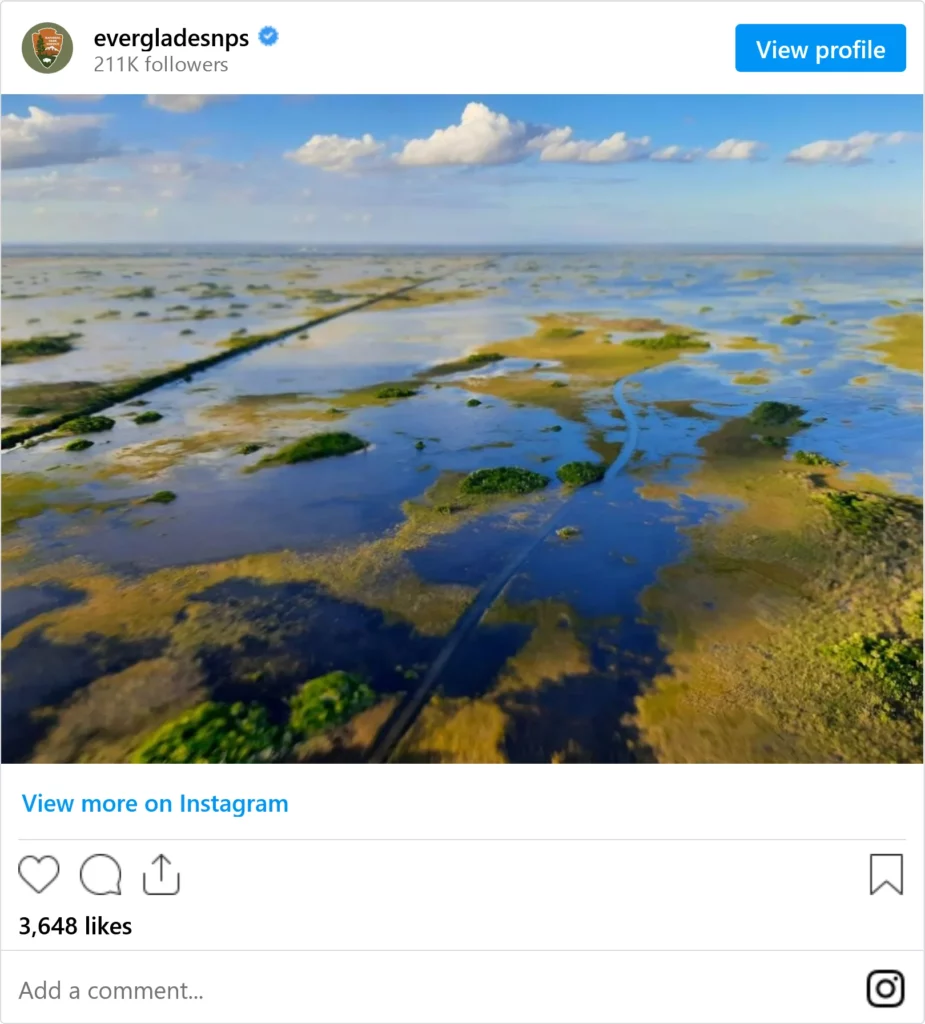Viewport: 925px width, 1024px height.
Task: Open the Everglades aerial photo
Action: pyautogui.click(x=462, y=429)
